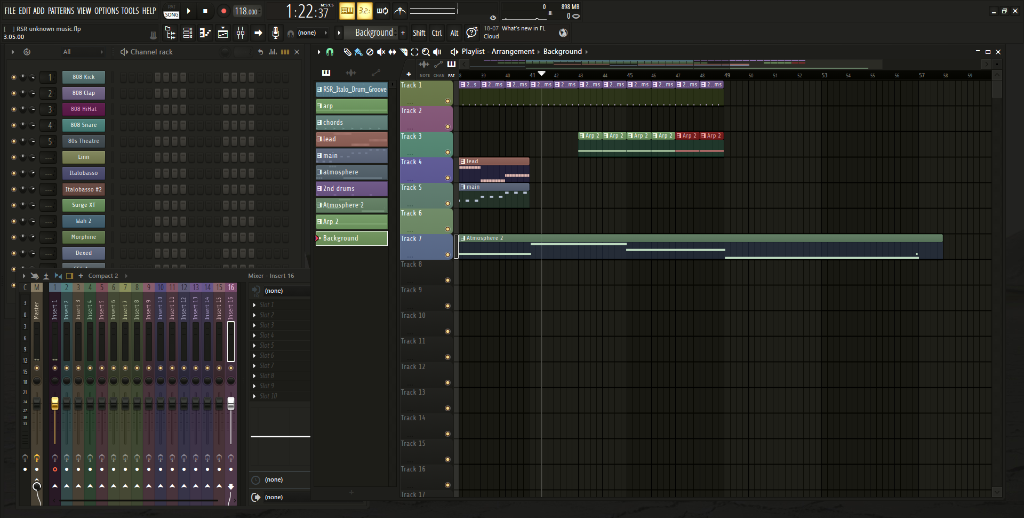Click the microphone recording icon in toolbar
The height and width of the screenshot is (518, 1024).
coord(276,33)
